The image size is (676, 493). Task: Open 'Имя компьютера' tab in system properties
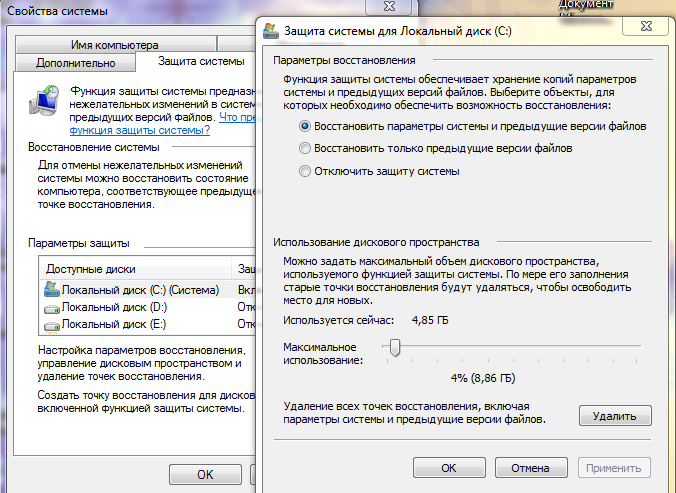click(x=116, y=44)
